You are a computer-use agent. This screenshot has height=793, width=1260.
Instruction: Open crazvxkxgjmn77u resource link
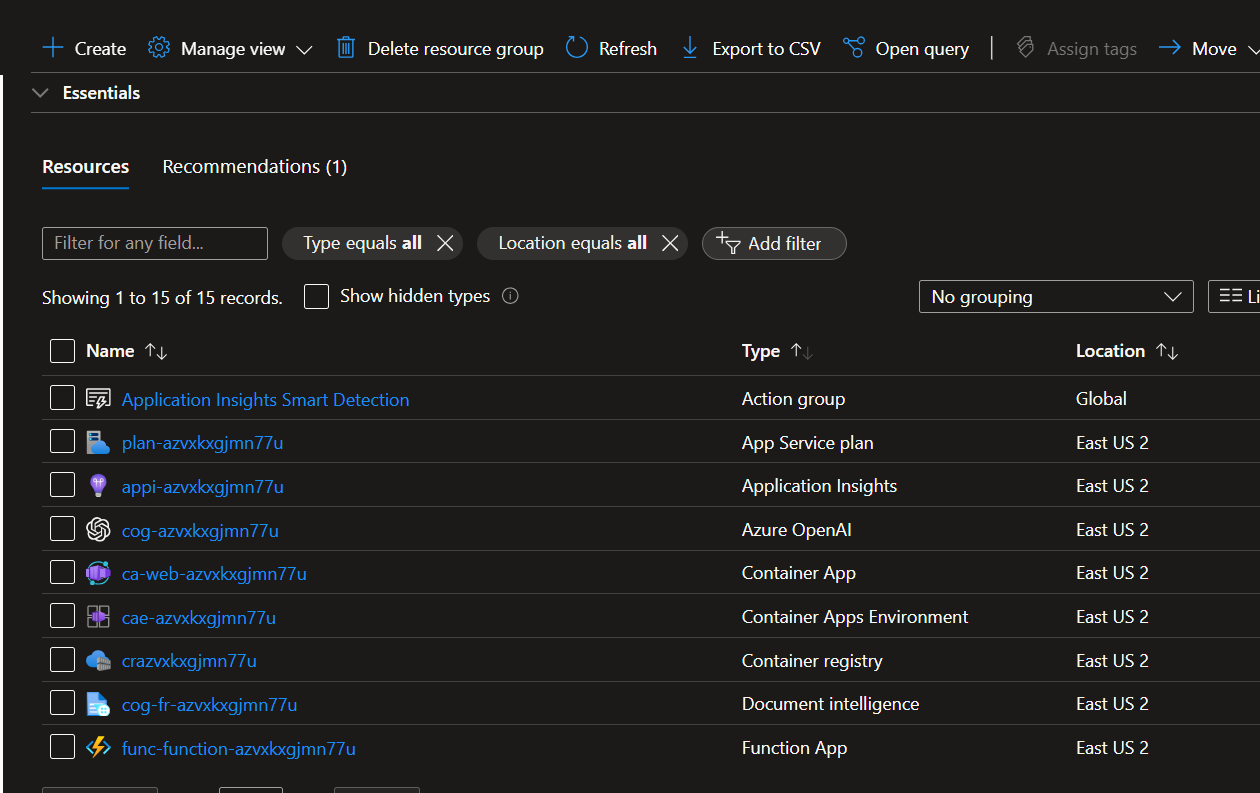[189, 661]
